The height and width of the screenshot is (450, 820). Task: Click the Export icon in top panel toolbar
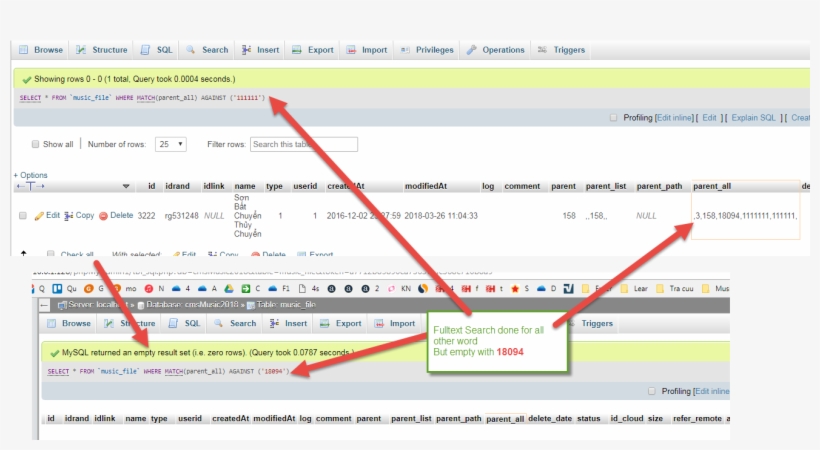pyautogui.click(x=298, y=50)
